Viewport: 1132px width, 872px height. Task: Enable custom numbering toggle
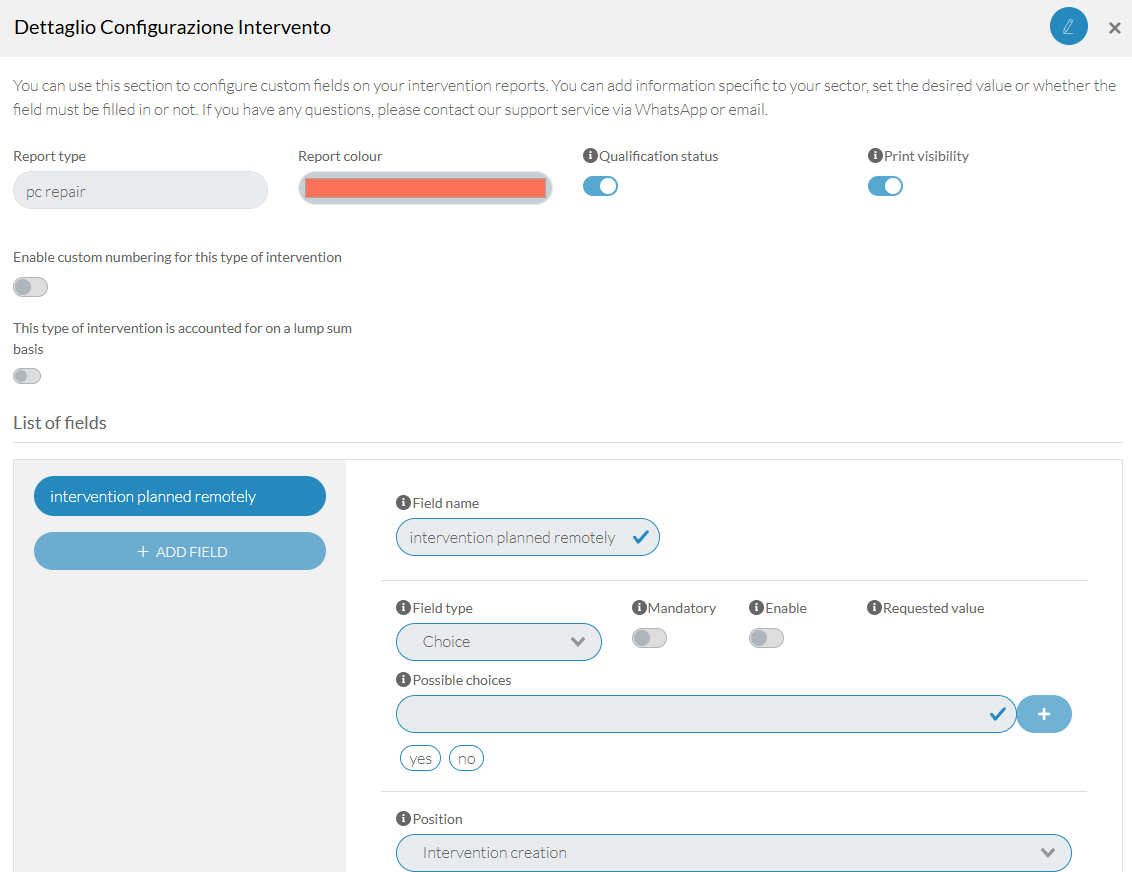coord(30,287)
